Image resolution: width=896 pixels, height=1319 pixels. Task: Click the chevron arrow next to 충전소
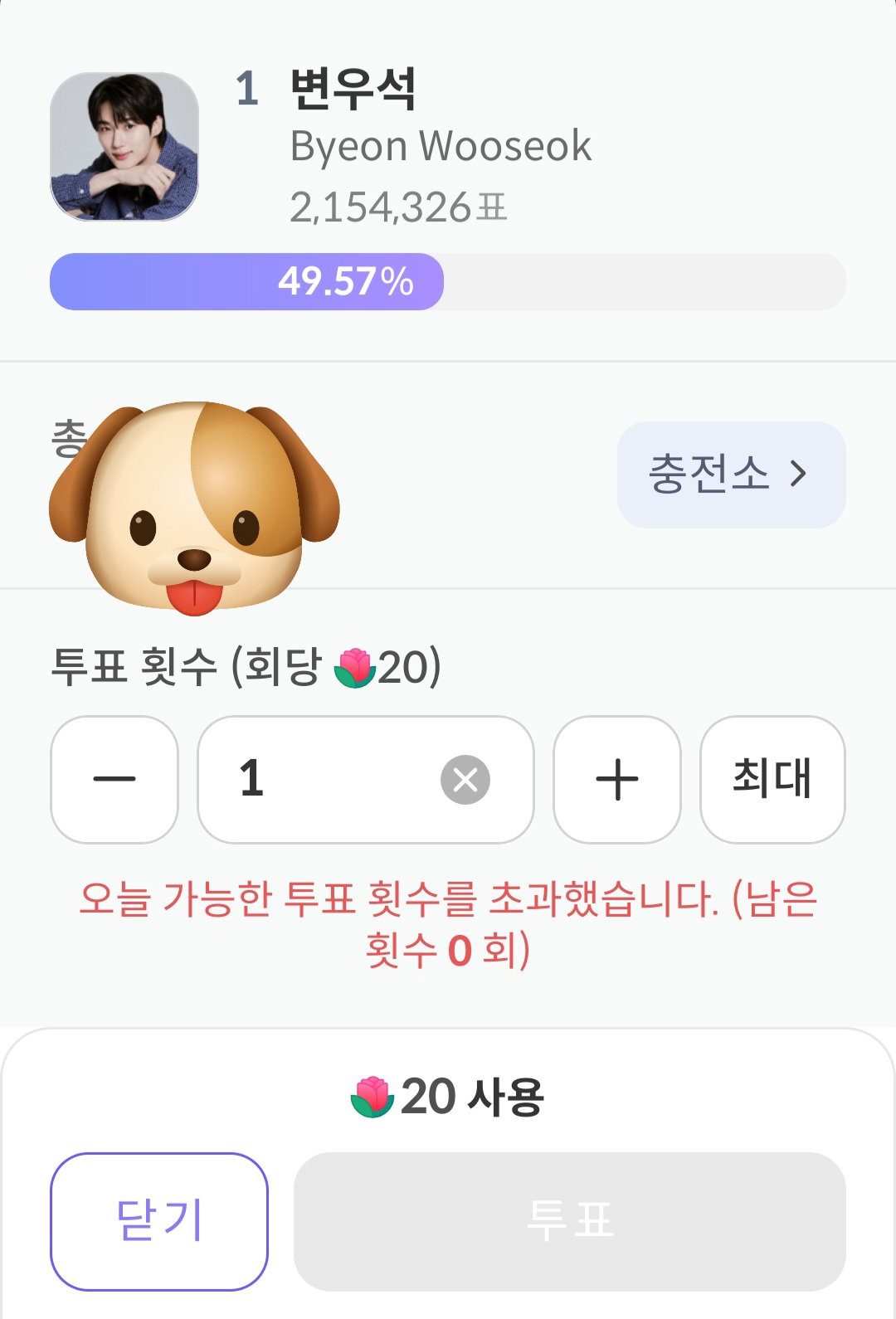798,475
